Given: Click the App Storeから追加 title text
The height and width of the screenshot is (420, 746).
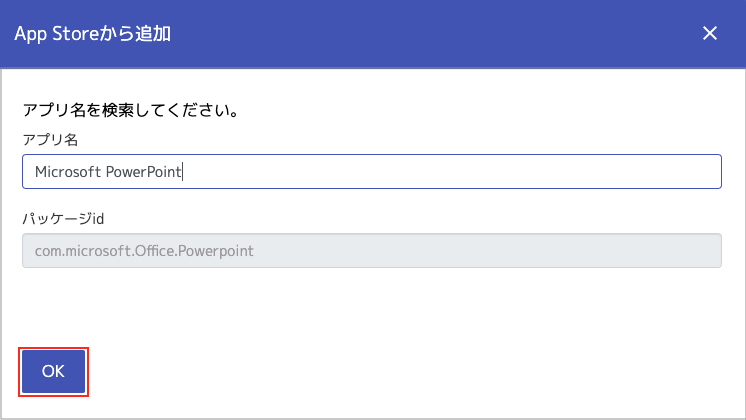Looking at the screenshot, I should click(x=92, y=33).
